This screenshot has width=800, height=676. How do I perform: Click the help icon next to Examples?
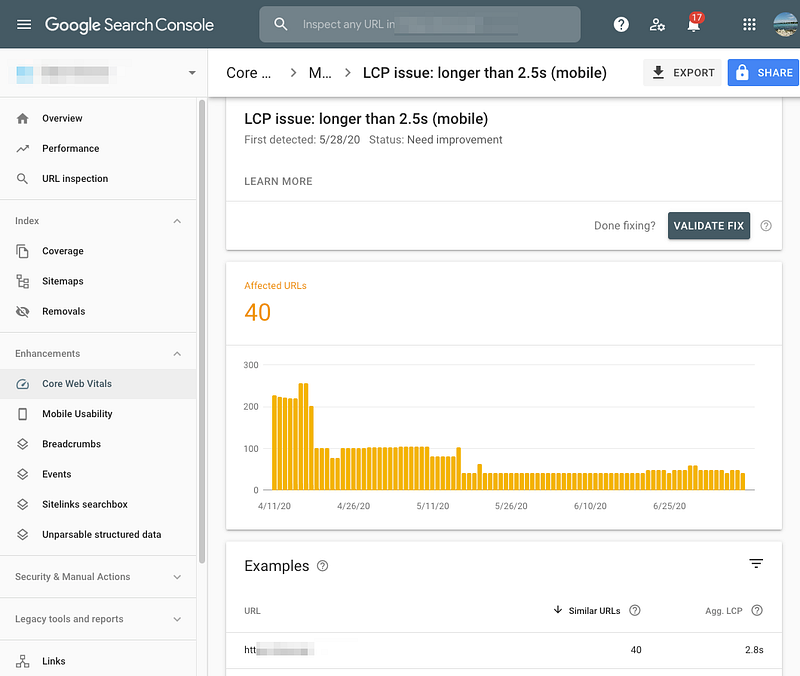click(322, 566)
